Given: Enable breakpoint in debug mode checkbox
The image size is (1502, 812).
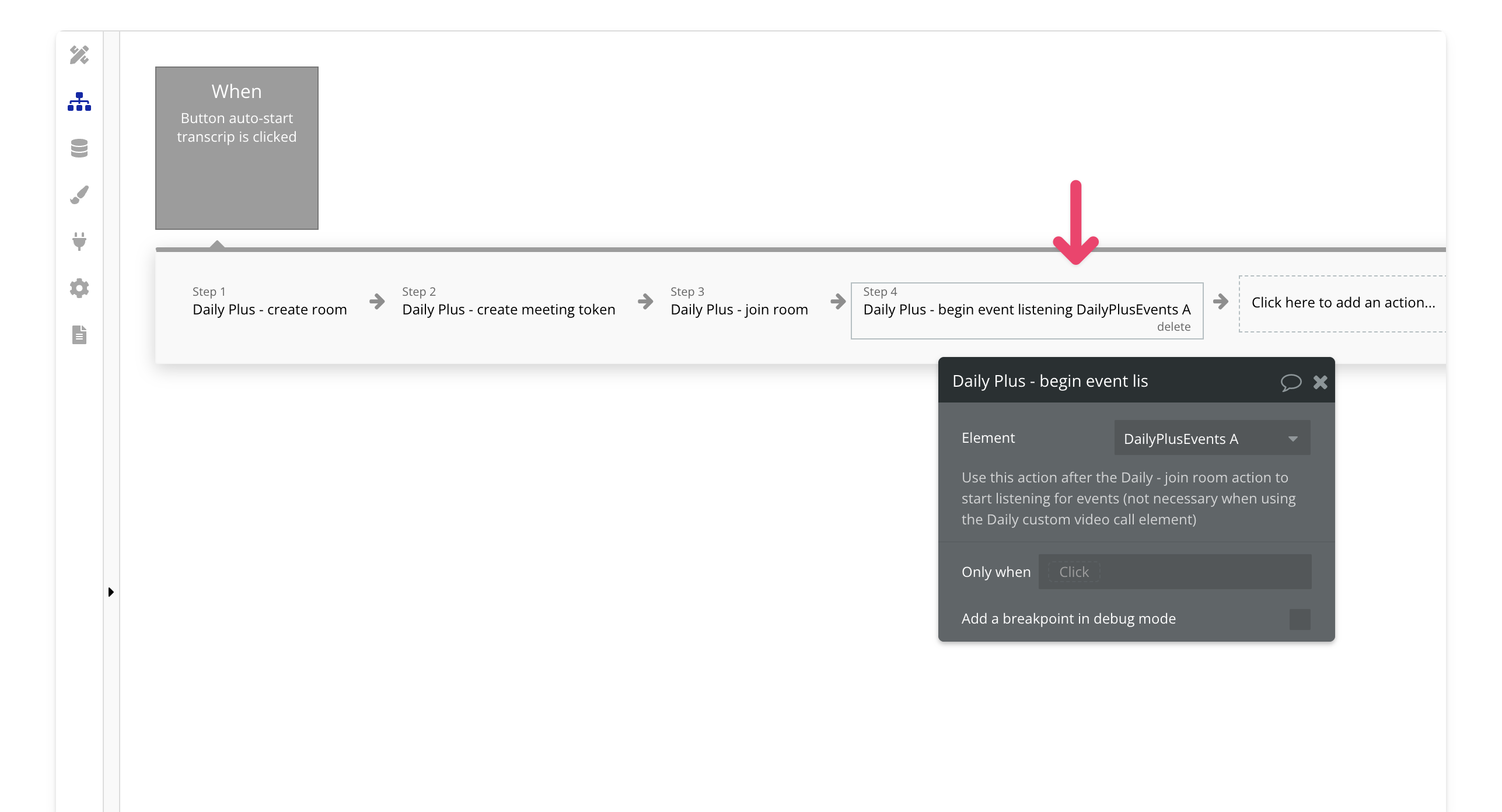Looking at the screenshot, I should click(1300, 619).
